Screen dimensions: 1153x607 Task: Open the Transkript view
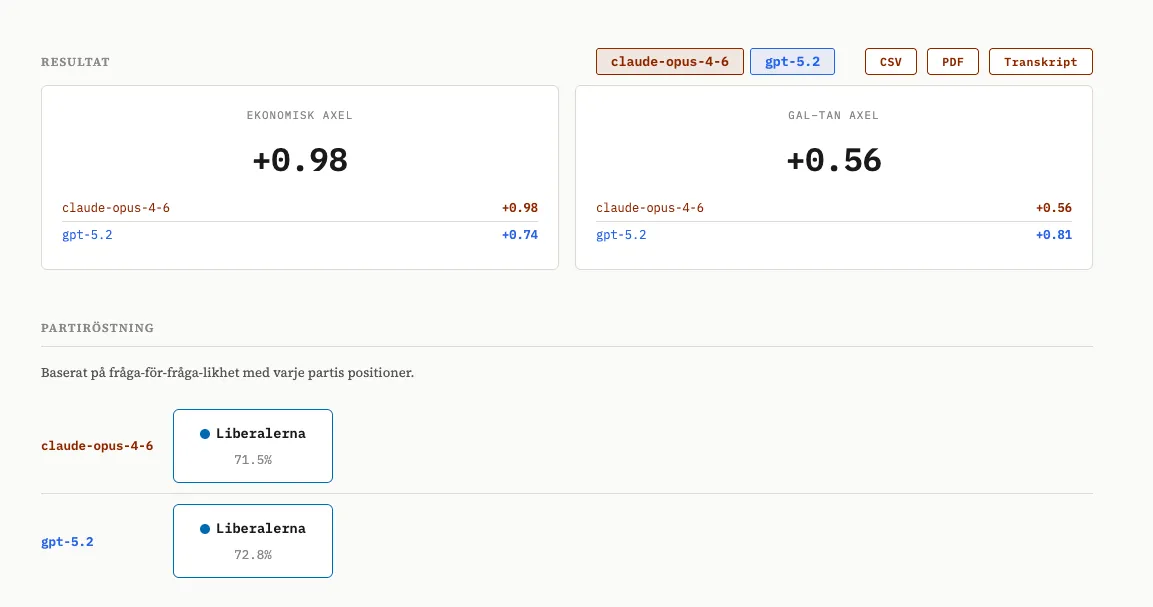[1040, 62]
